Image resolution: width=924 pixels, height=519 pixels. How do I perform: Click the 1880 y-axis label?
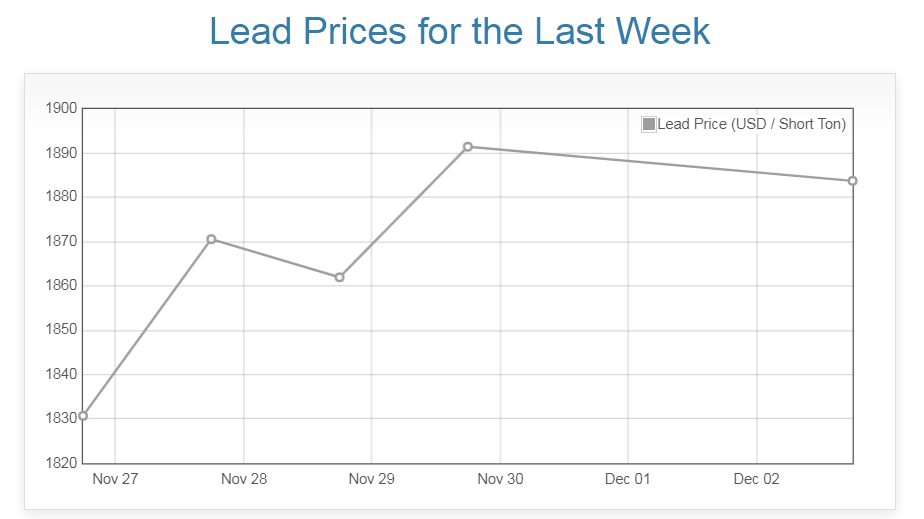coord(62,197)
